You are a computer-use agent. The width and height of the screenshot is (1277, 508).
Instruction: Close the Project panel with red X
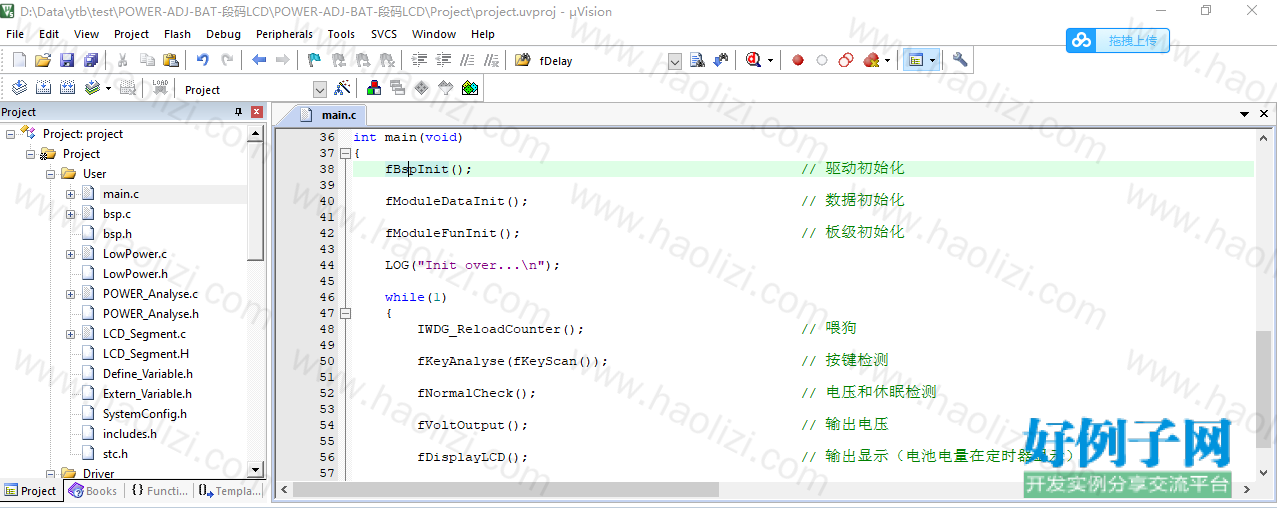(257, 112)
